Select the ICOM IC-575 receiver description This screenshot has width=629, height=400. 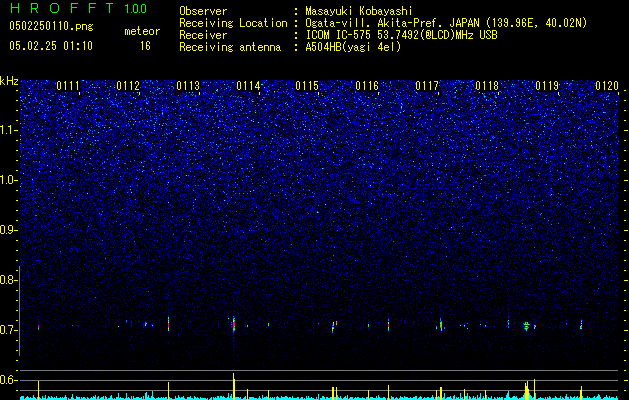[x=401, y=35]
